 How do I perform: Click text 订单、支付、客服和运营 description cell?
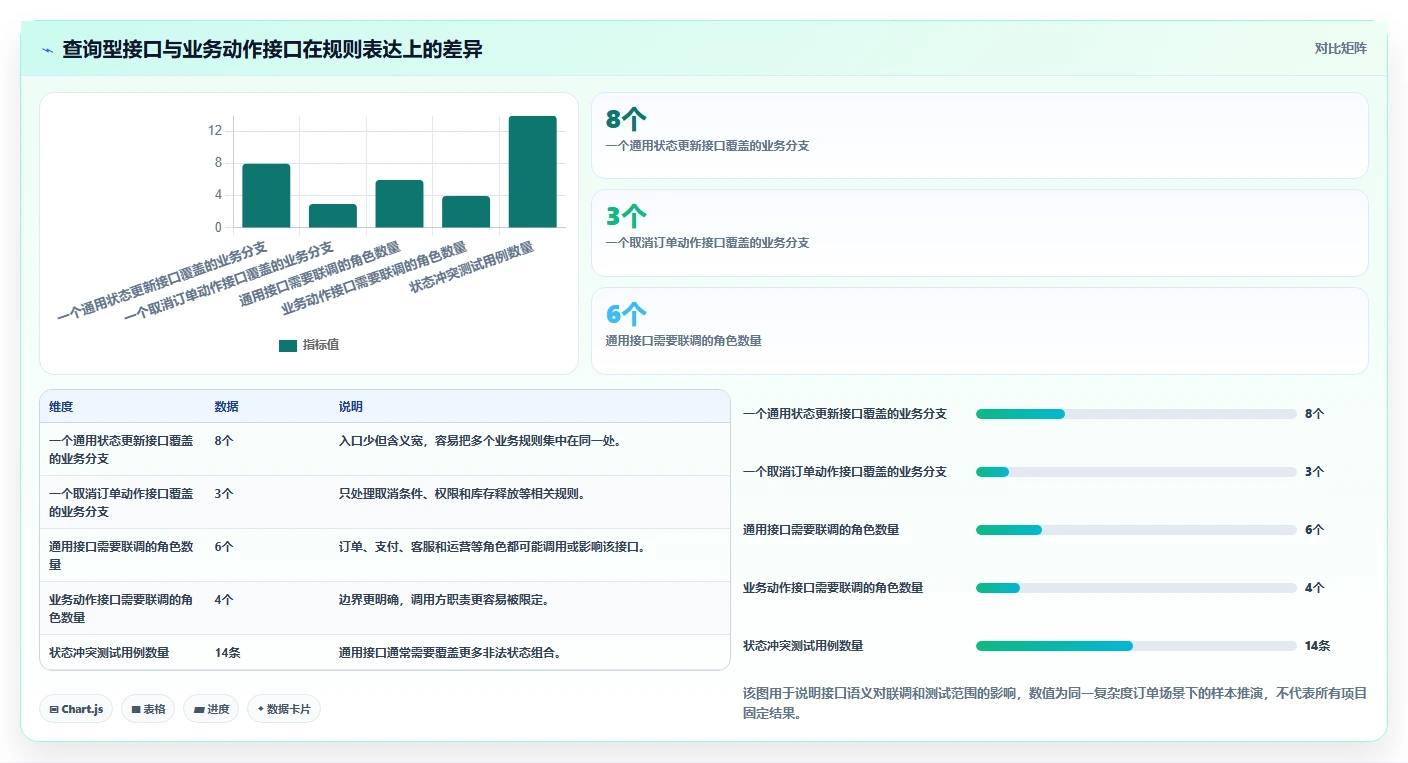coord(492,547)
